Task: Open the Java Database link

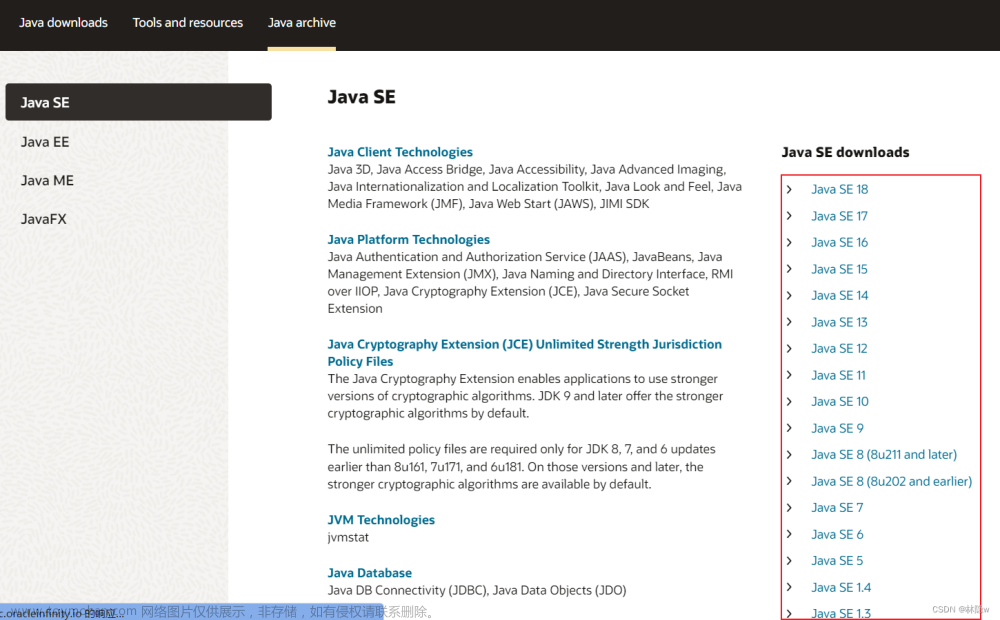Action: coord(369,573)
